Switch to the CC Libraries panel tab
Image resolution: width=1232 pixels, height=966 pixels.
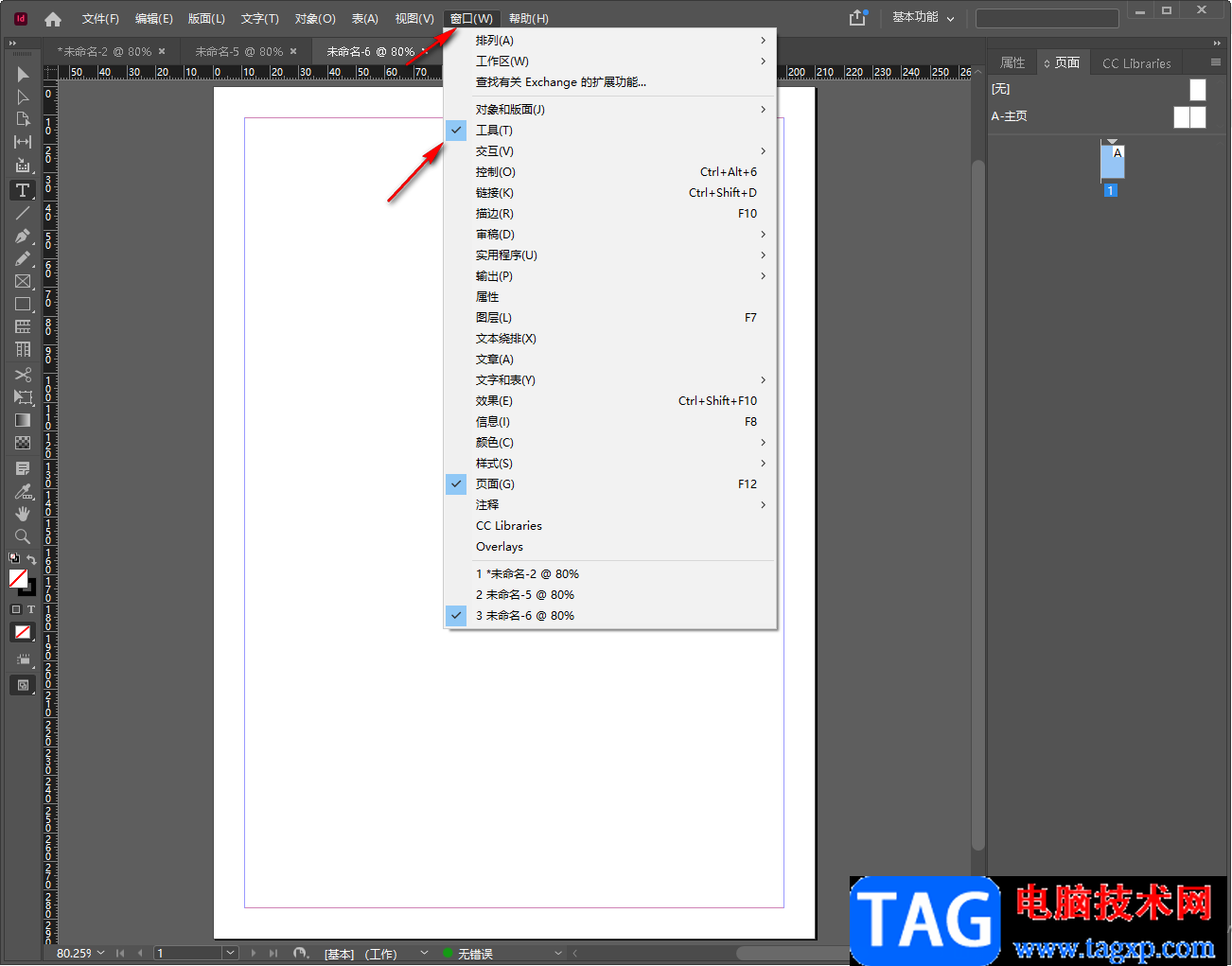coord(1136,63)
